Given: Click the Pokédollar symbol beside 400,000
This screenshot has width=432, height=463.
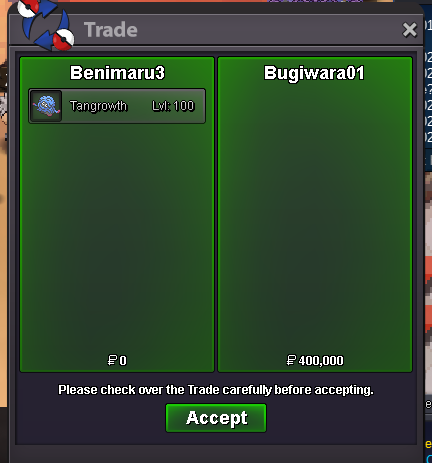Looking at the screenshot, I should coord(291,360).
